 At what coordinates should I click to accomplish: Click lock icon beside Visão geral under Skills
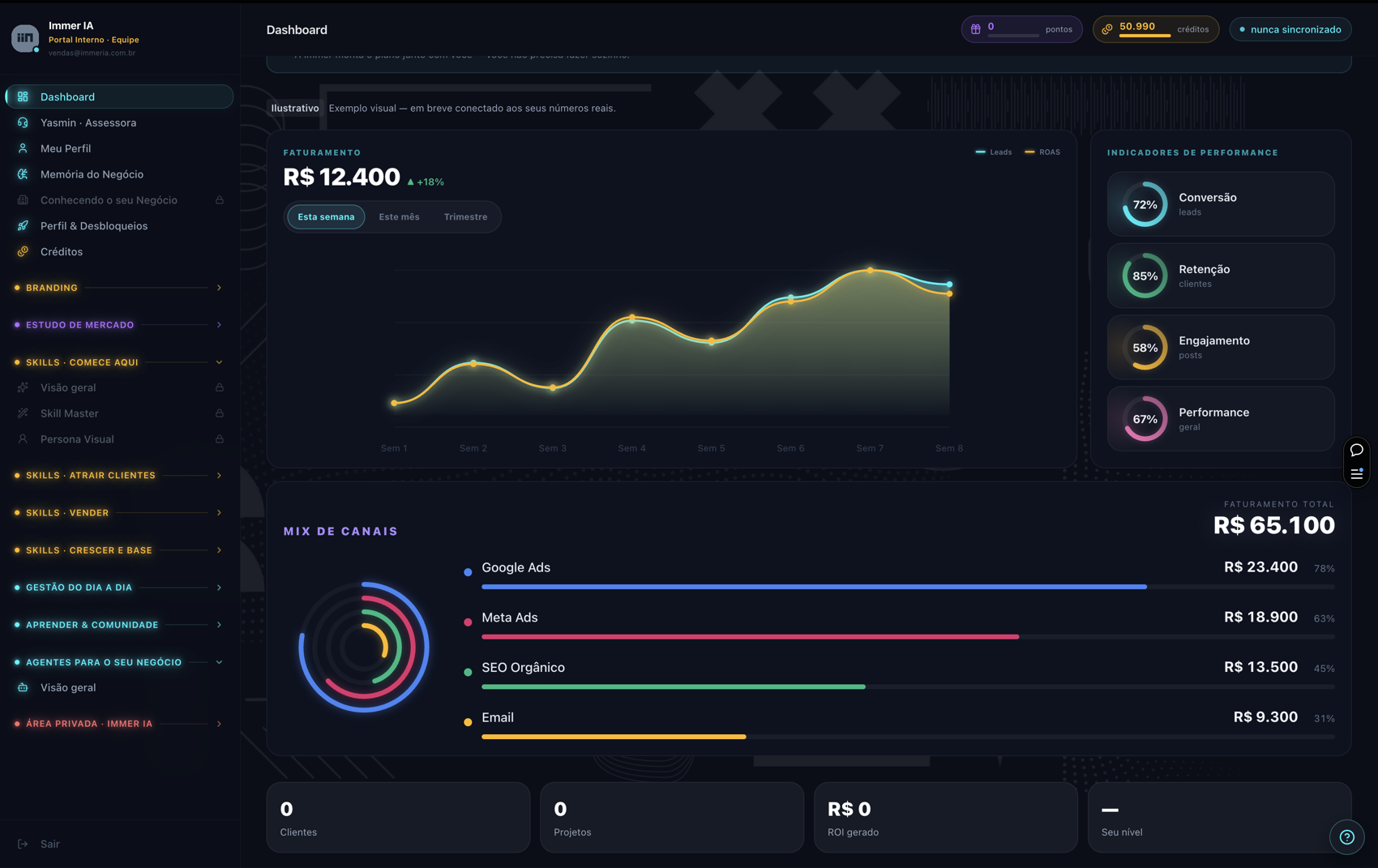(x=220, y=387)
